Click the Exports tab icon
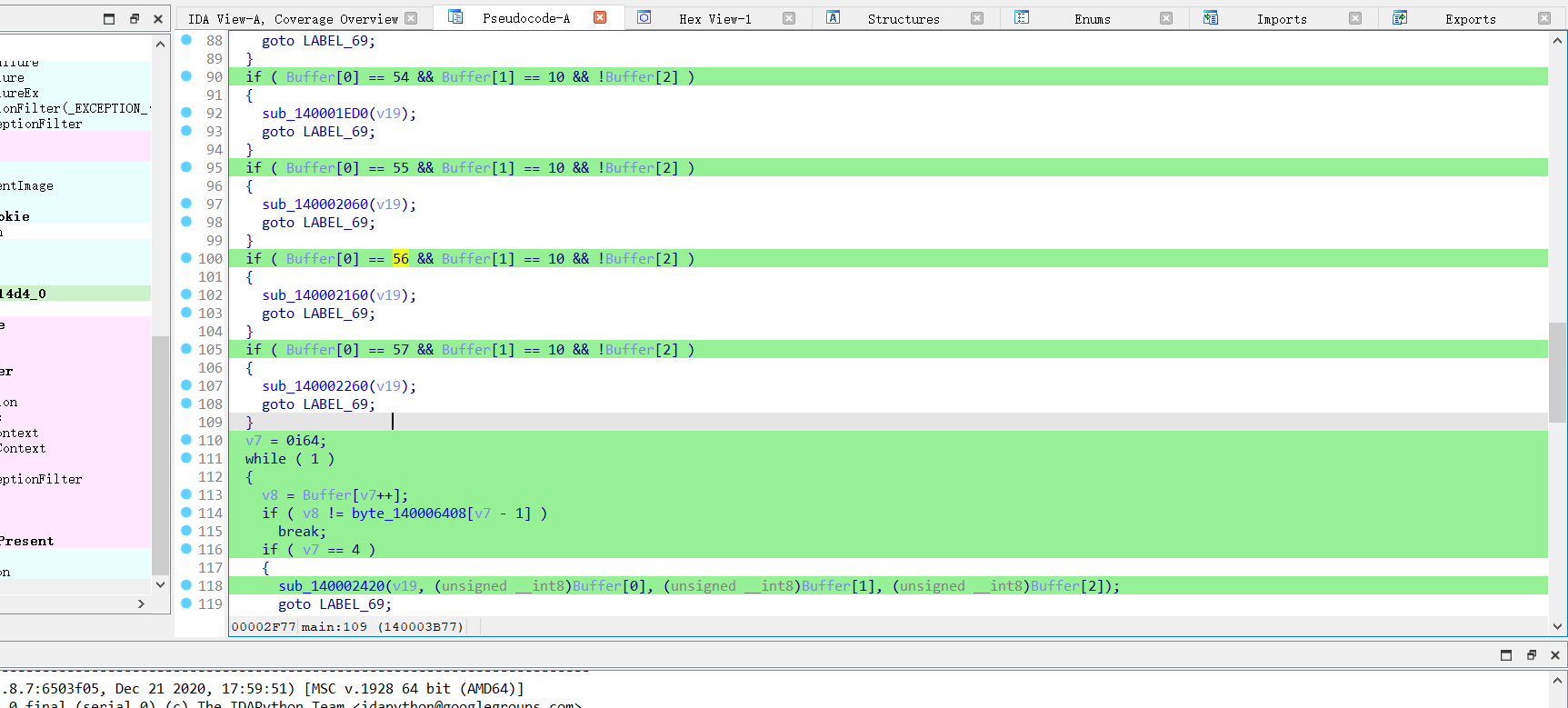Viewport: 1568px width, 708px height. tap(1400, 17)
